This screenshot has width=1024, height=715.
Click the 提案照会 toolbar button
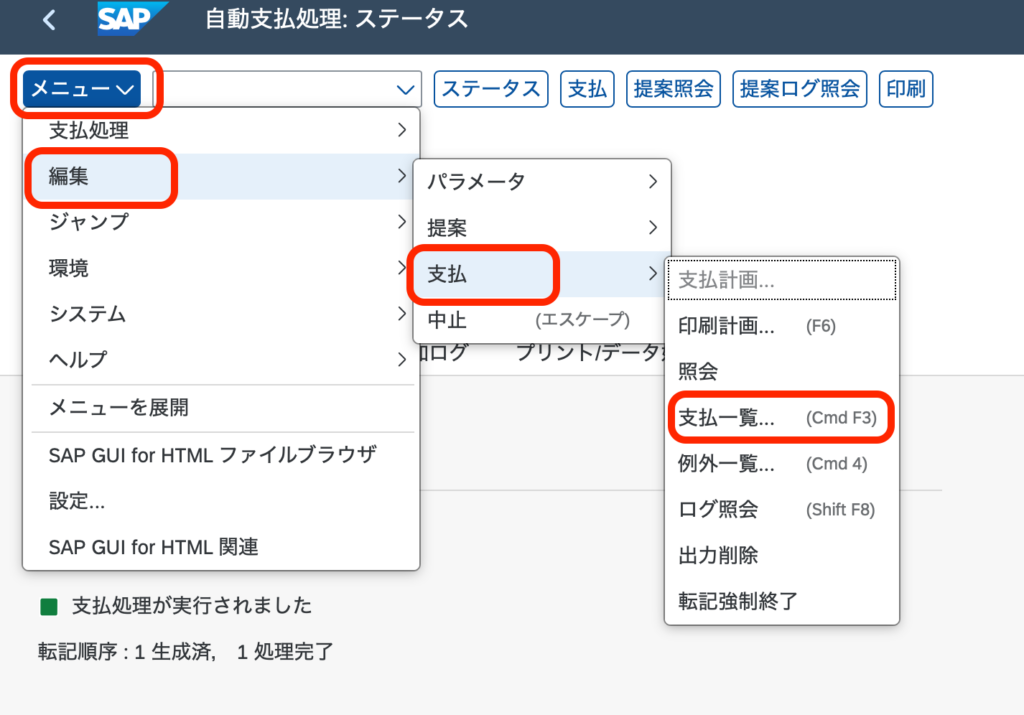point(673,88)
